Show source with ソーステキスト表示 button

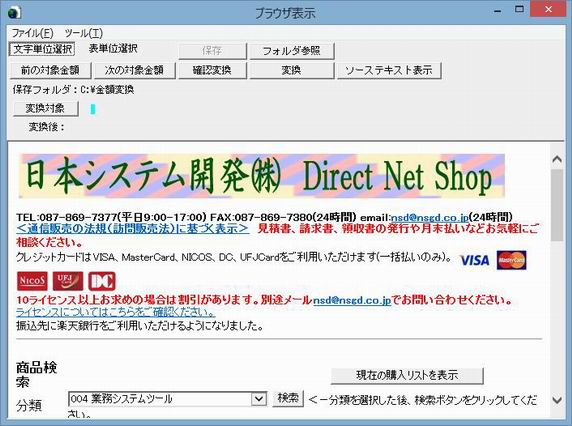click(x=389, y=70)
